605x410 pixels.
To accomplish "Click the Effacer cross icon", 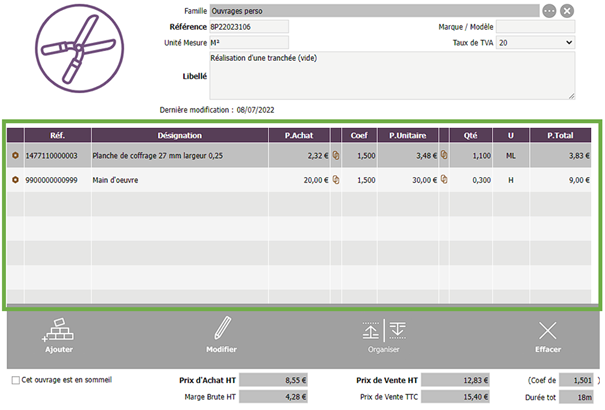I will pos(547,331).
